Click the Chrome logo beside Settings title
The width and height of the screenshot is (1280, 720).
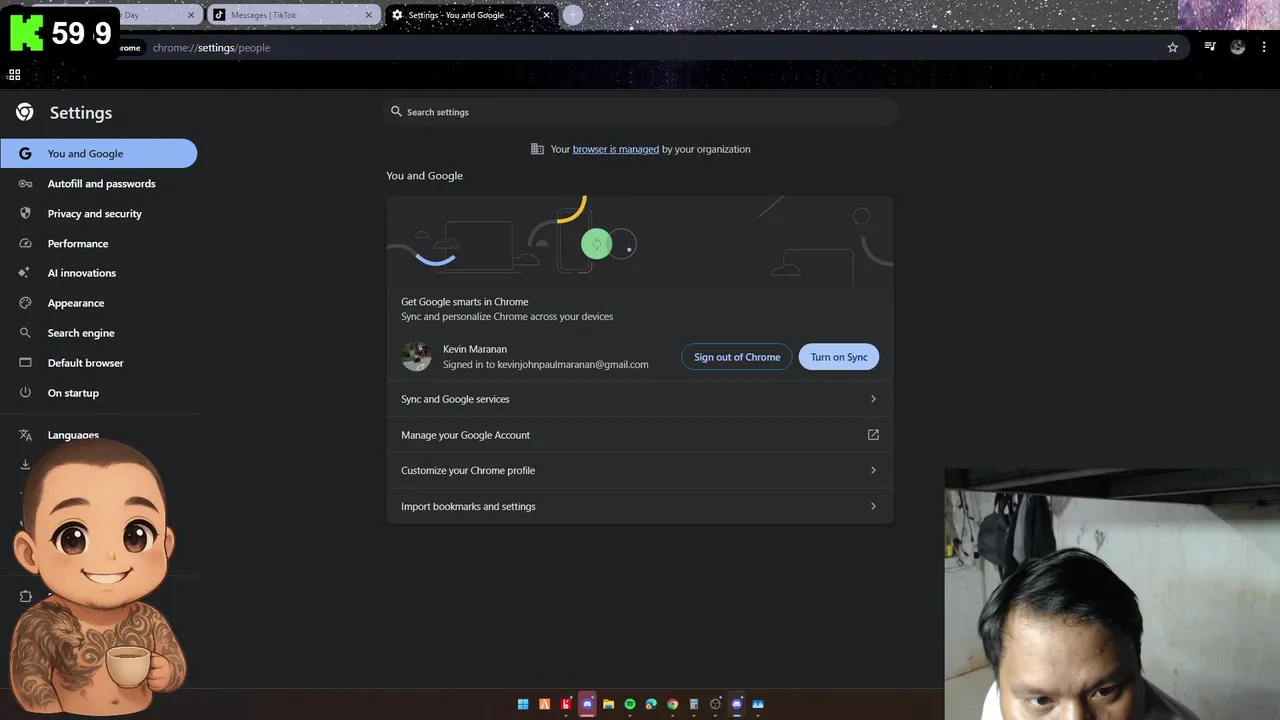(x=25, y=112)
